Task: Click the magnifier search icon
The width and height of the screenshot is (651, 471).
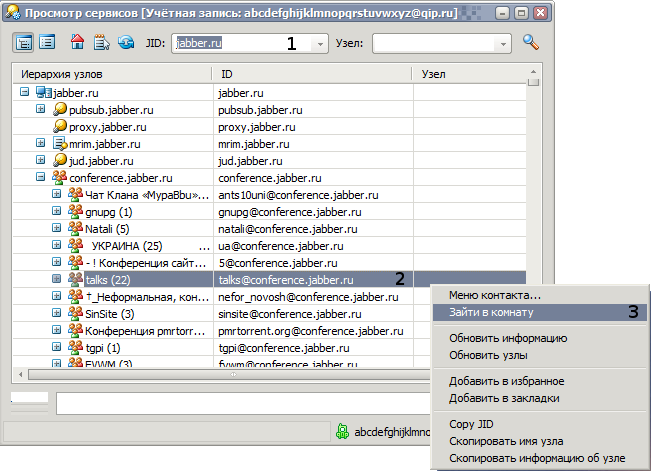Action: click(530, 43)
